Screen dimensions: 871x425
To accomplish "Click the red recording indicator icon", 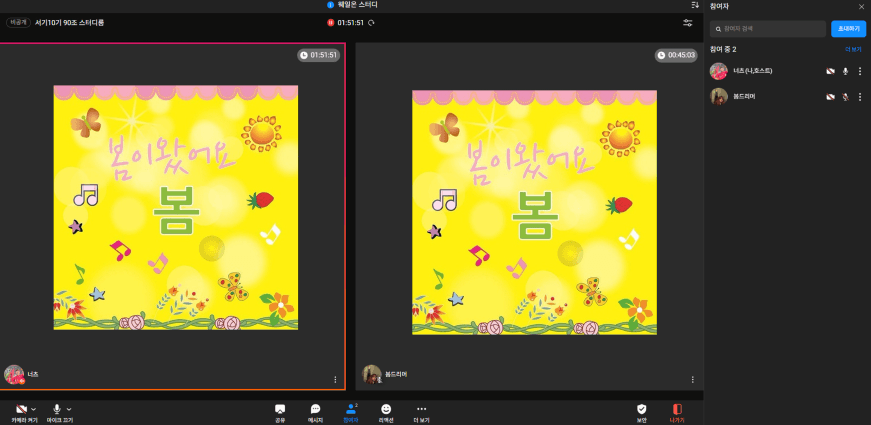I will pyautogui.click(x=331, y=23).
